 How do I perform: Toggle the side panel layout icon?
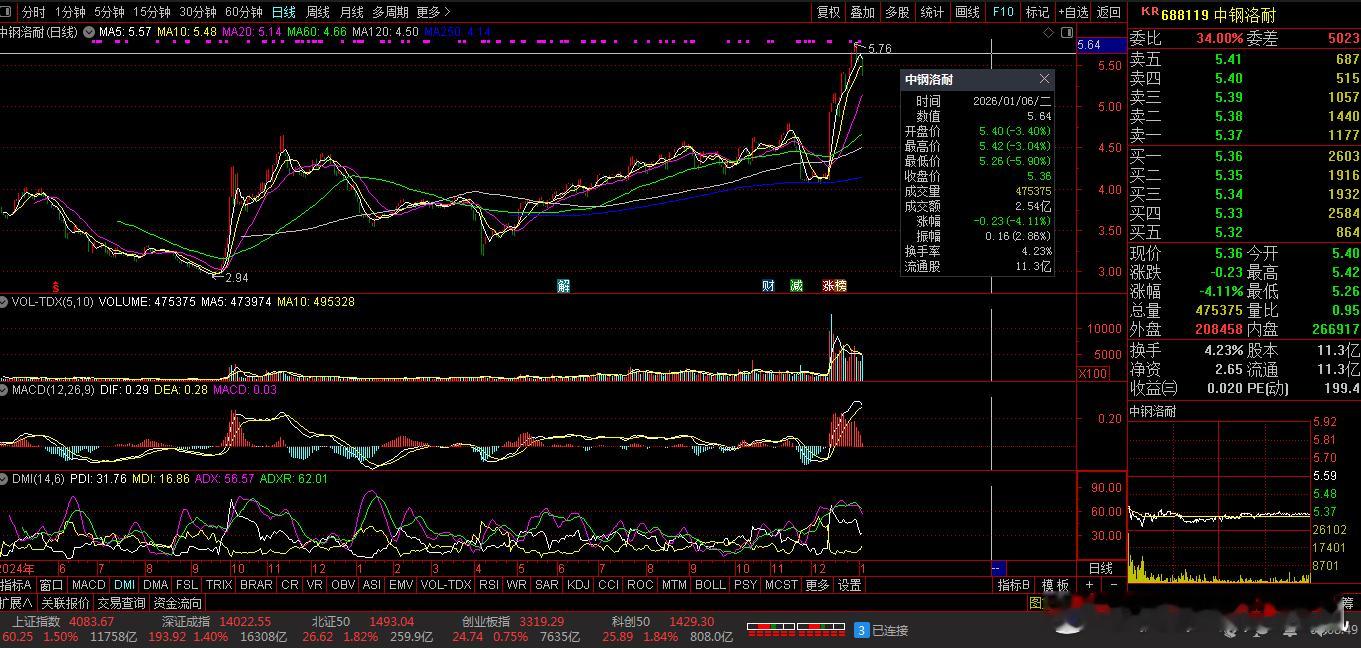coord(1065,33)
